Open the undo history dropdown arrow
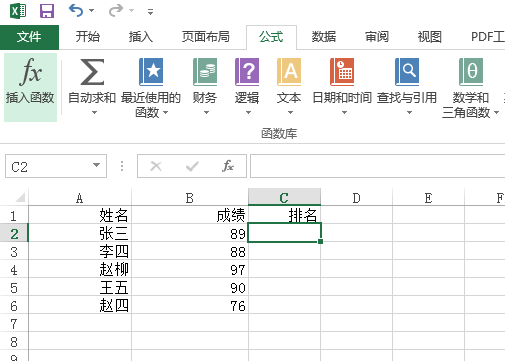 click(x=91, y=11)
